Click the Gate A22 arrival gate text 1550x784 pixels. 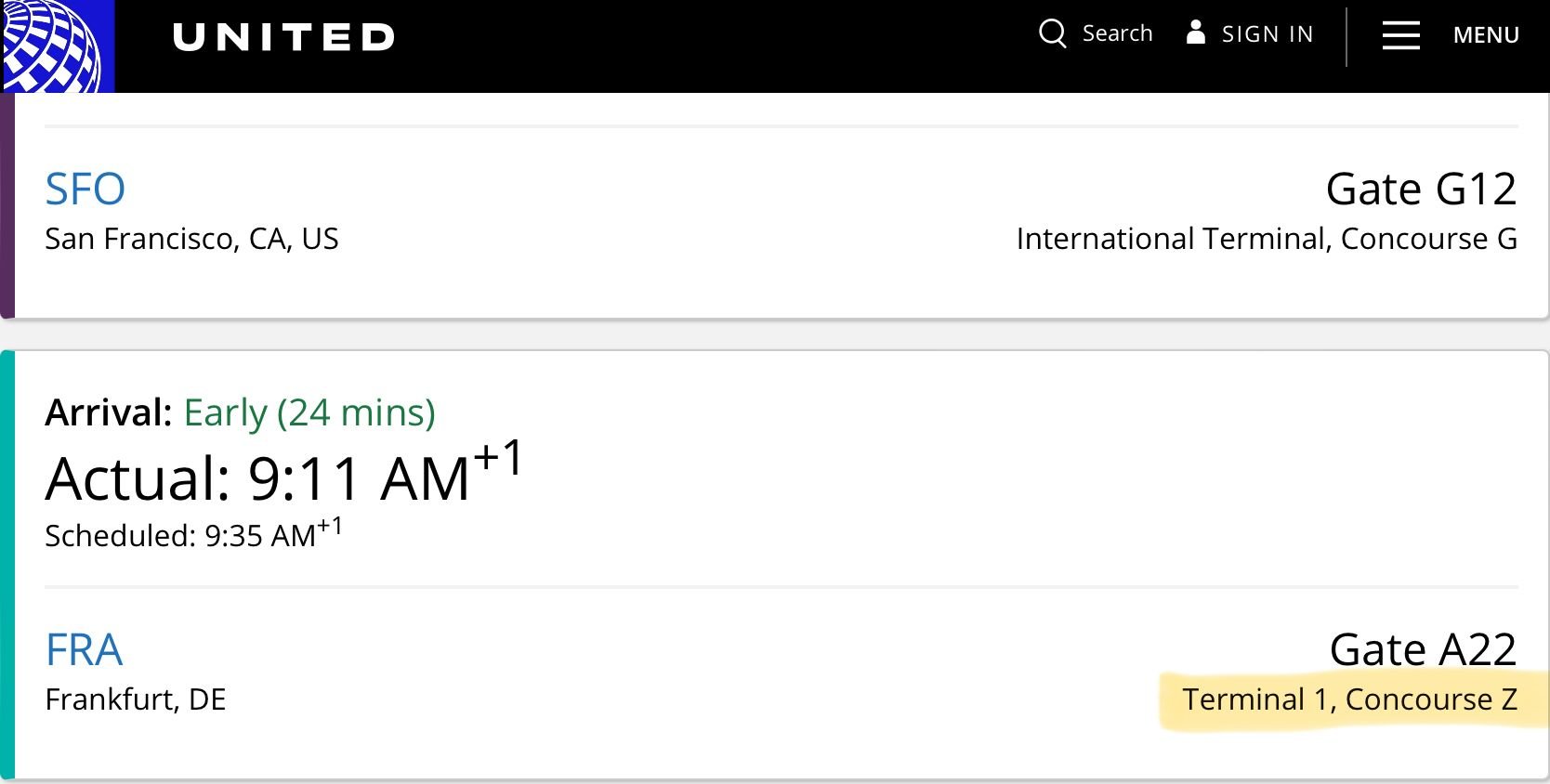pyautogui.click(x=1422, y=649)
